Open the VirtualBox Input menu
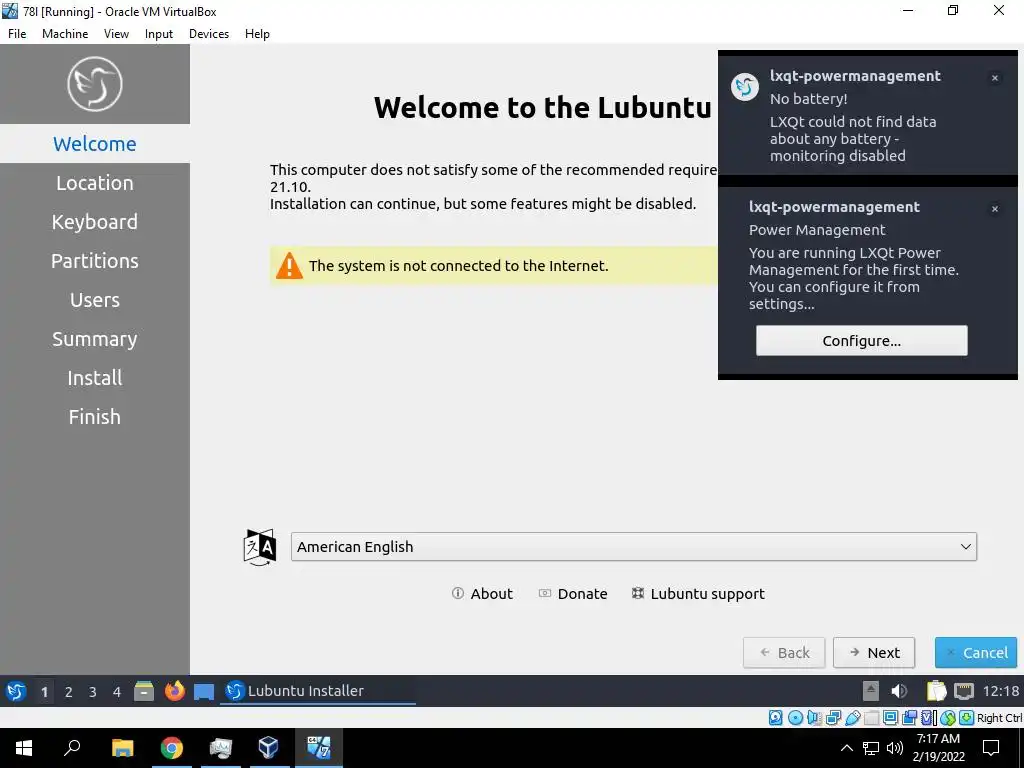 [159, 34]
